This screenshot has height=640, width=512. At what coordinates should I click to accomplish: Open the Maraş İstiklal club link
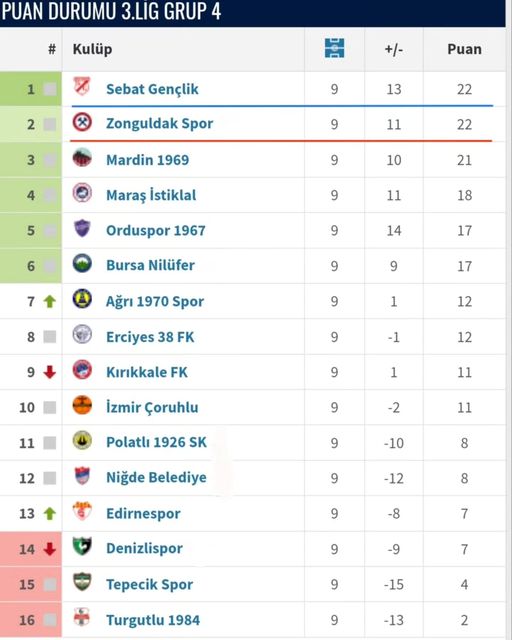tap(151, 196)
